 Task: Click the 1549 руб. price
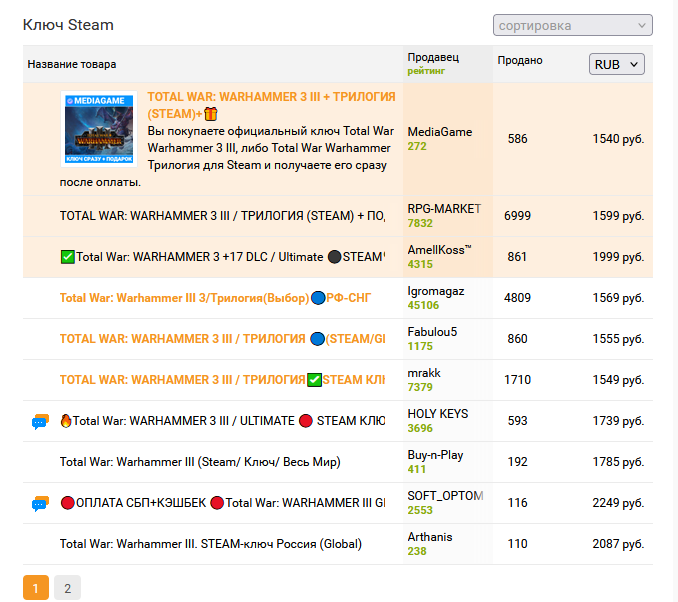[618, 380]
